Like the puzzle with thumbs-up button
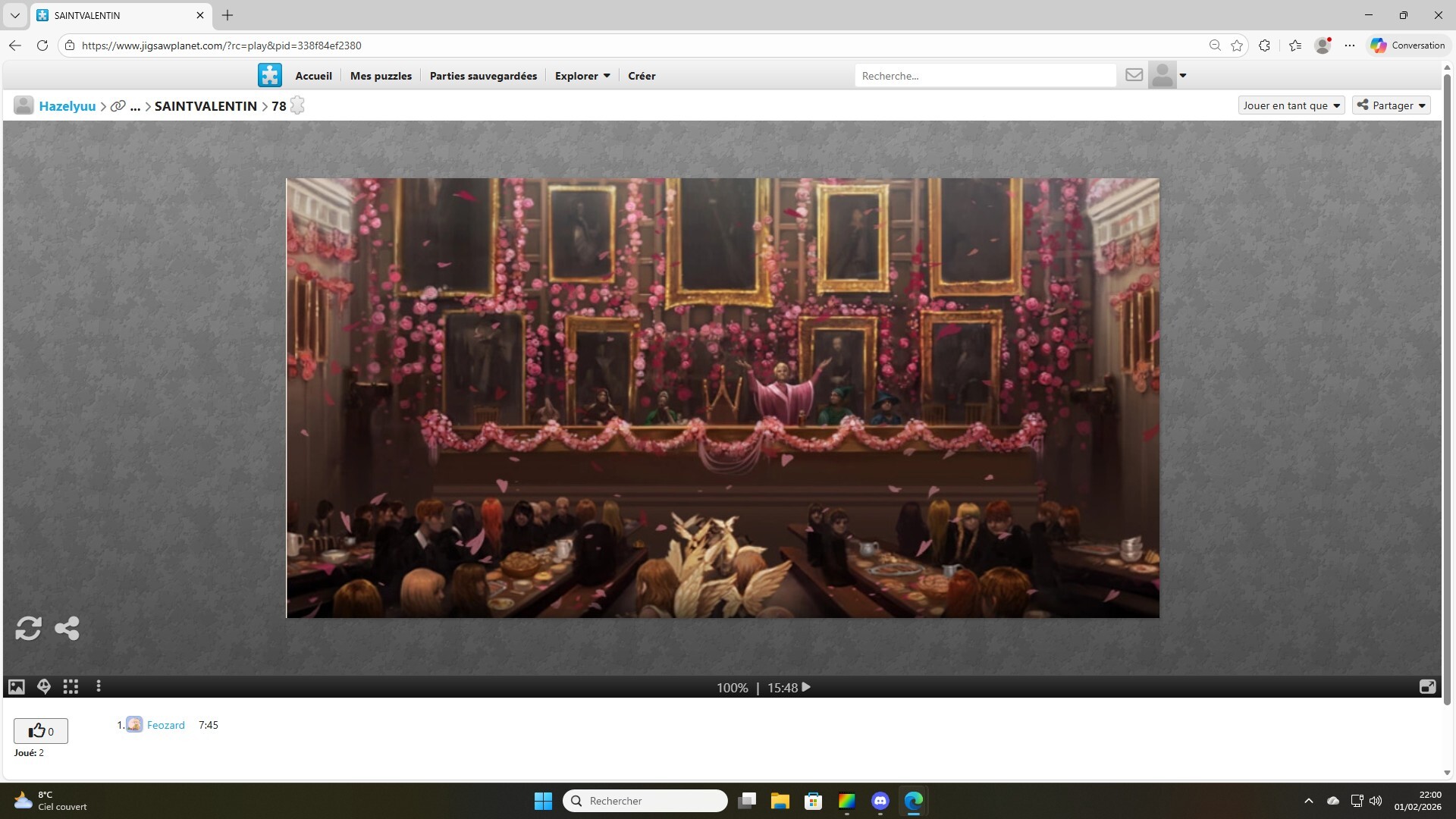This screenshot has height=819, width=1456. coord(41,731)
